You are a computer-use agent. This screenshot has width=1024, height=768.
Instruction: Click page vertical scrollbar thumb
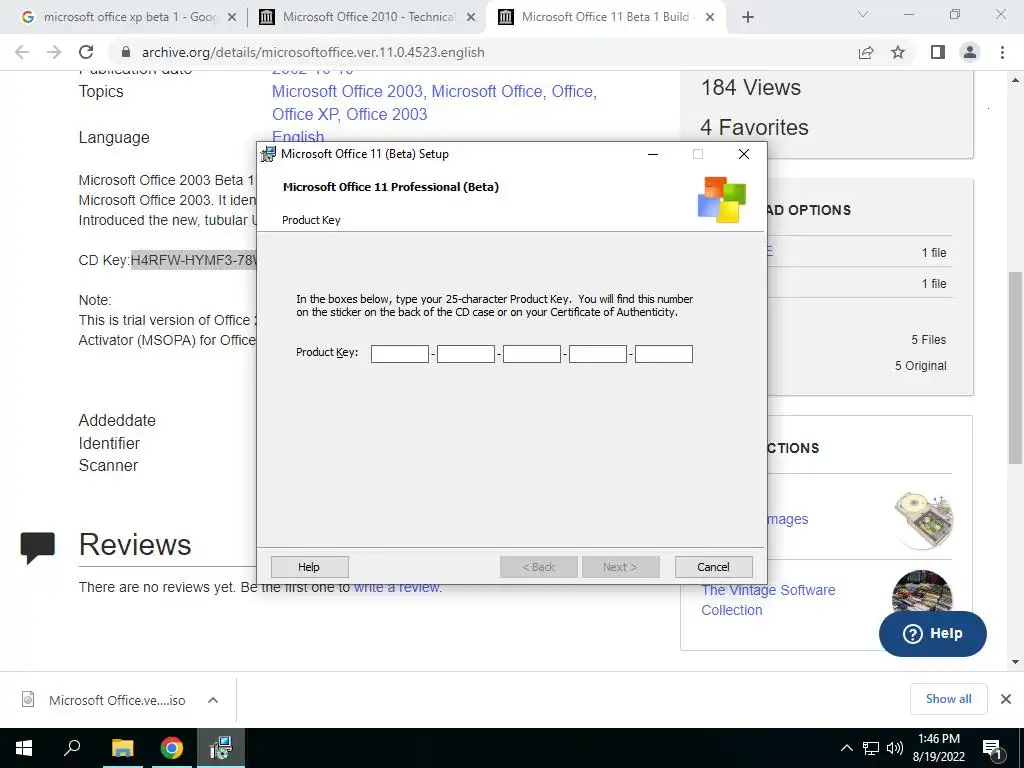(1015, 368)
